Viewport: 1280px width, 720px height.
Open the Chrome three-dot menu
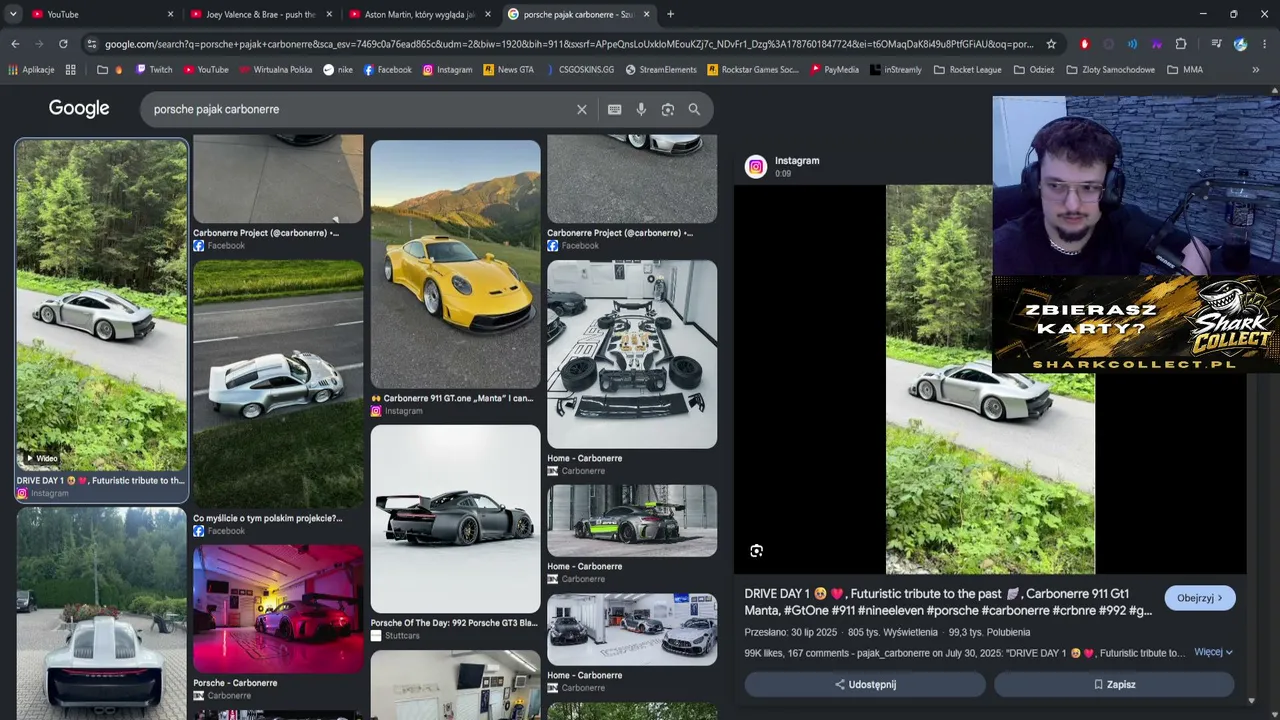1265,44
